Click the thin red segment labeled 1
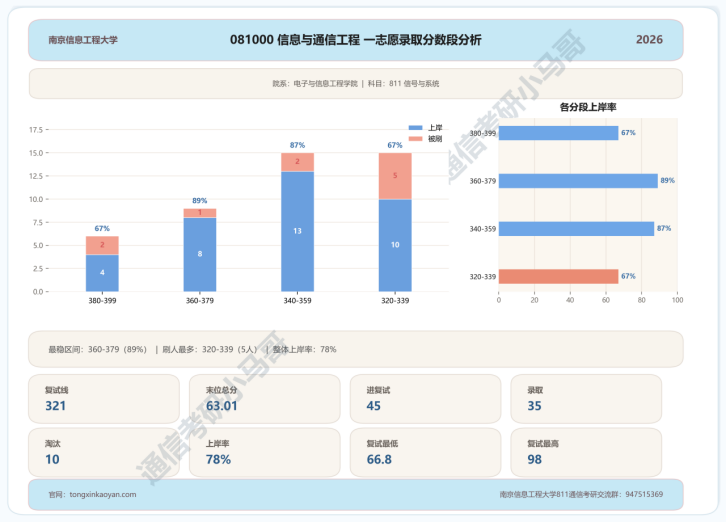The height and width of the screenshot is (522, 726). click(200, 213)
